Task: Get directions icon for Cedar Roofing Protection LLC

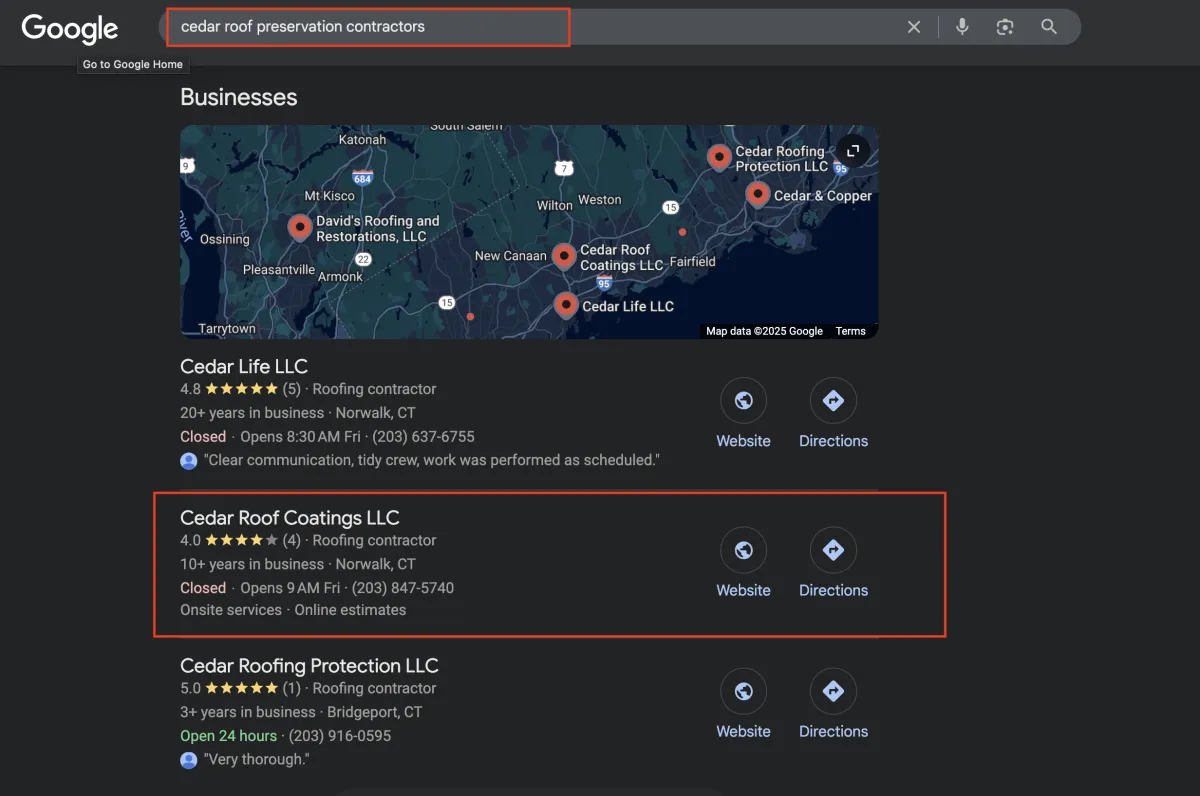Action: 833,691
